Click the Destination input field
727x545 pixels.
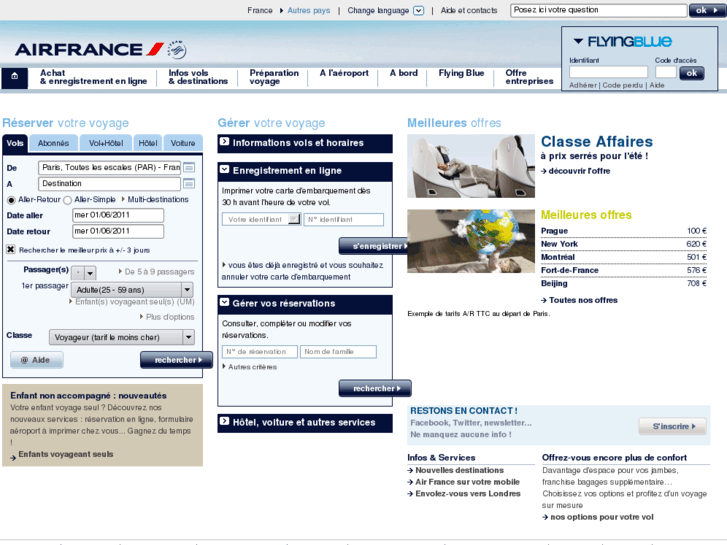[109, 184]
